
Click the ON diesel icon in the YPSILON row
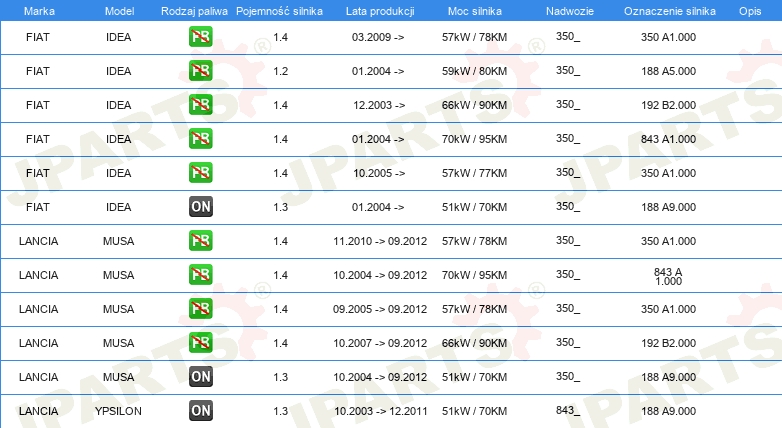click(200, 411)
